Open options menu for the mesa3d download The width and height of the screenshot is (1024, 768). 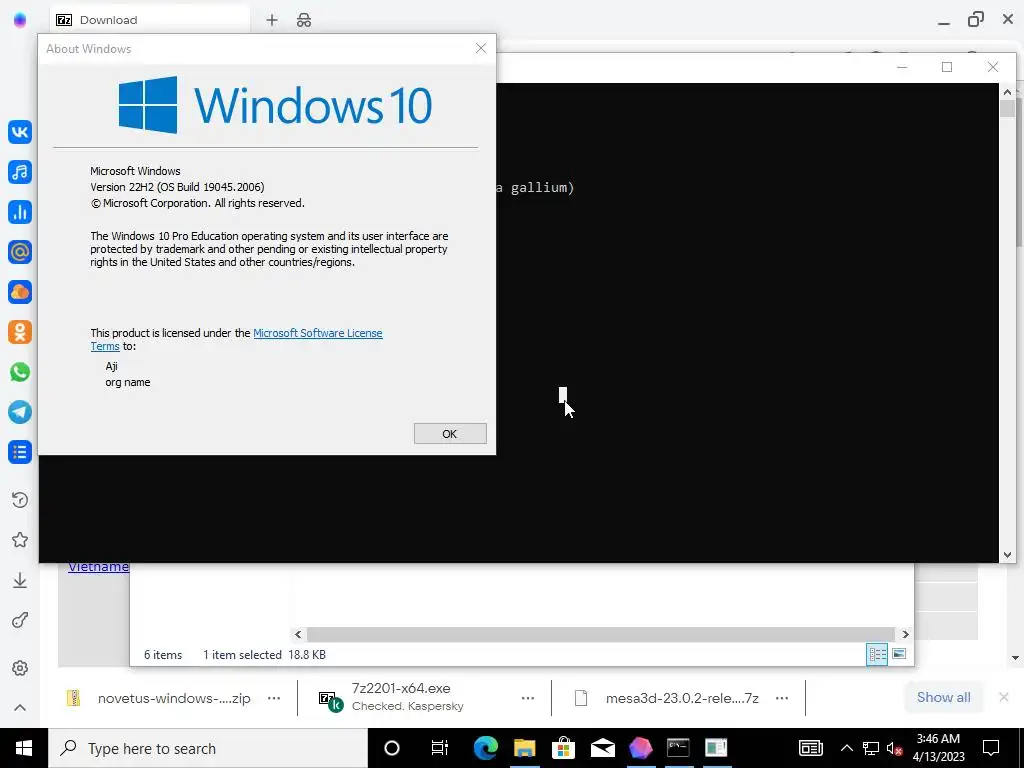(x=782, y=698)
